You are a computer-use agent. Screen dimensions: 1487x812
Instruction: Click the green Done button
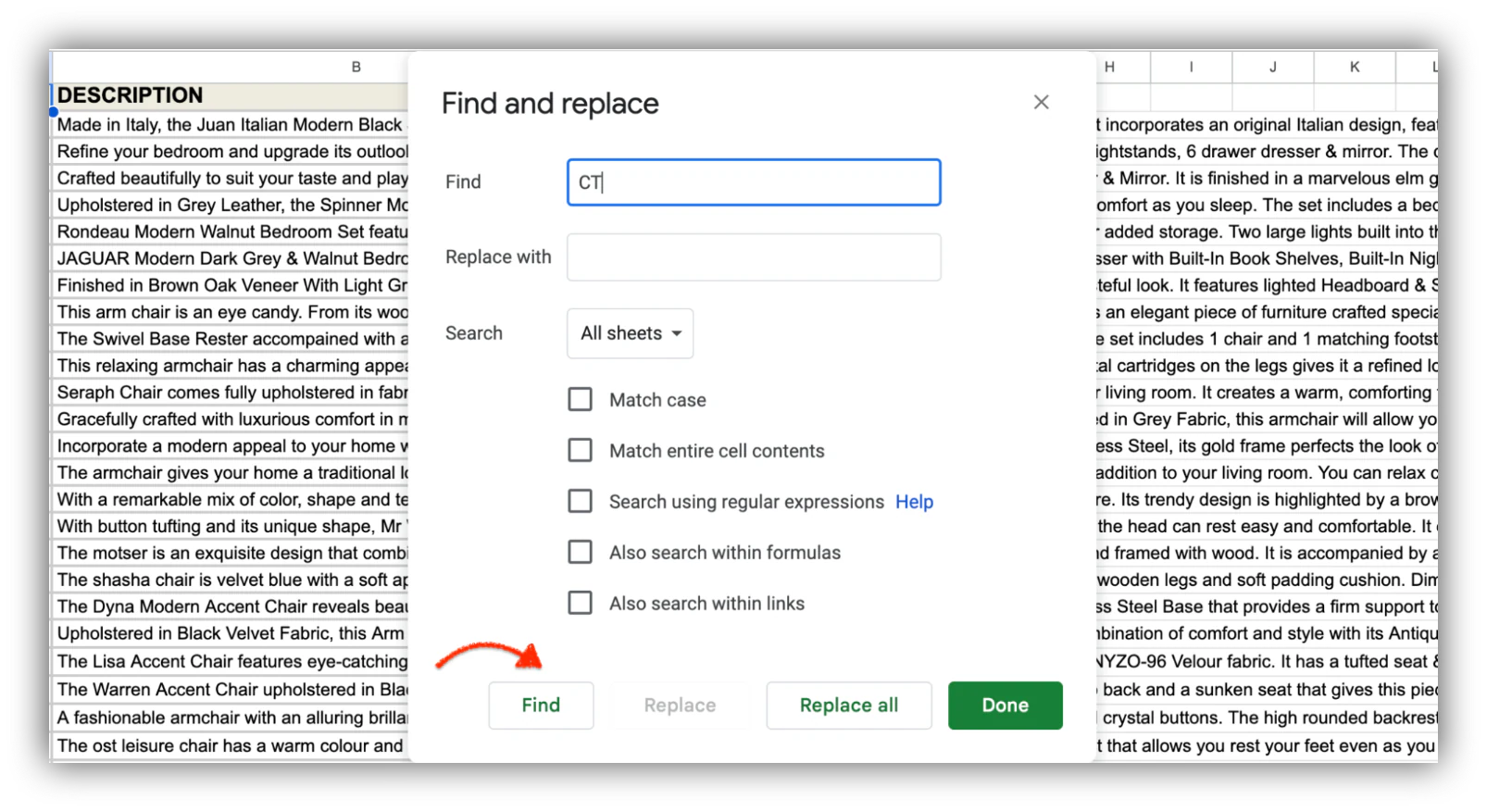click(1006, 706)
